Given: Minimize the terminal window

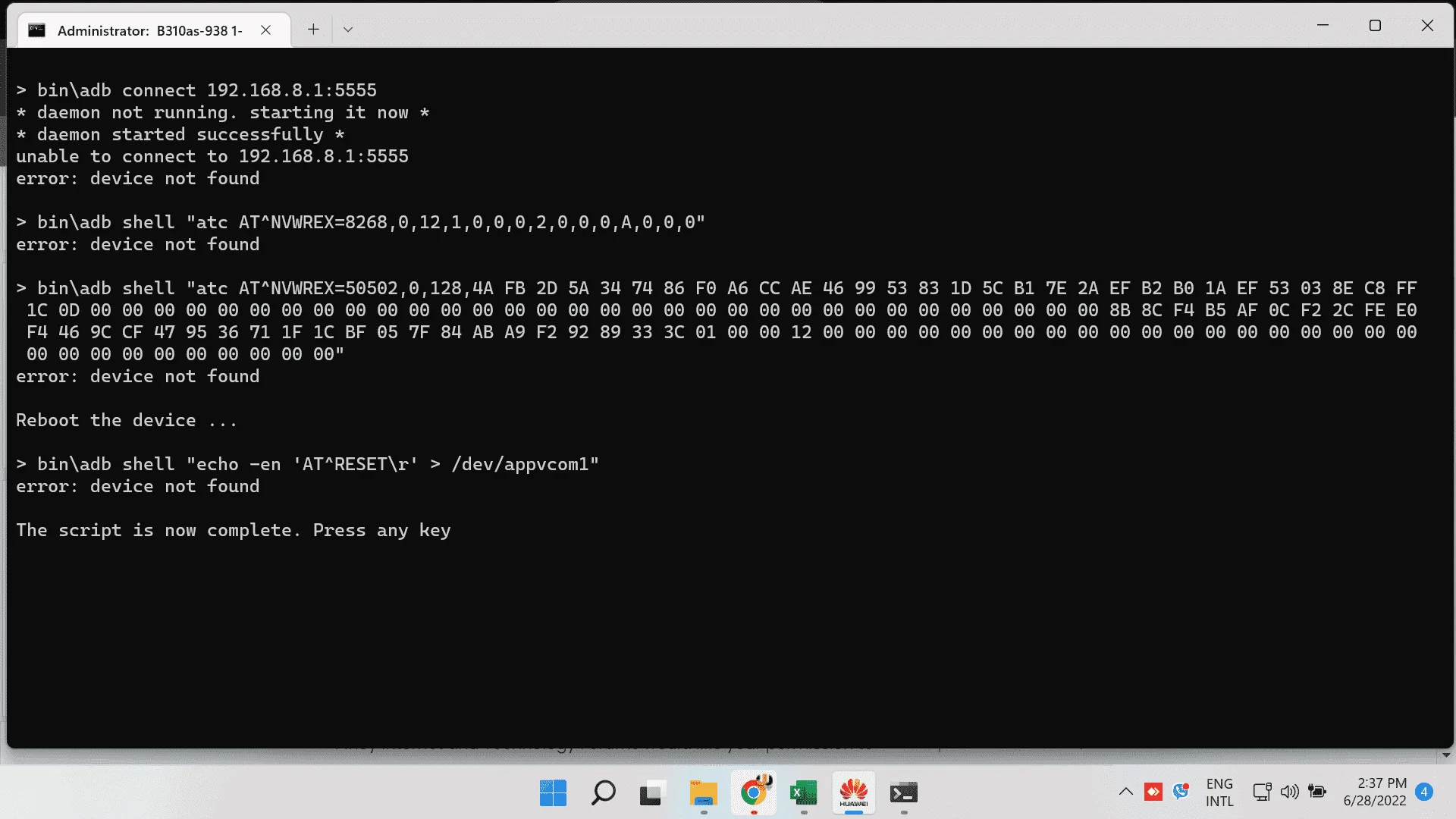Looking at the screenshot, I should point(1323,26).
